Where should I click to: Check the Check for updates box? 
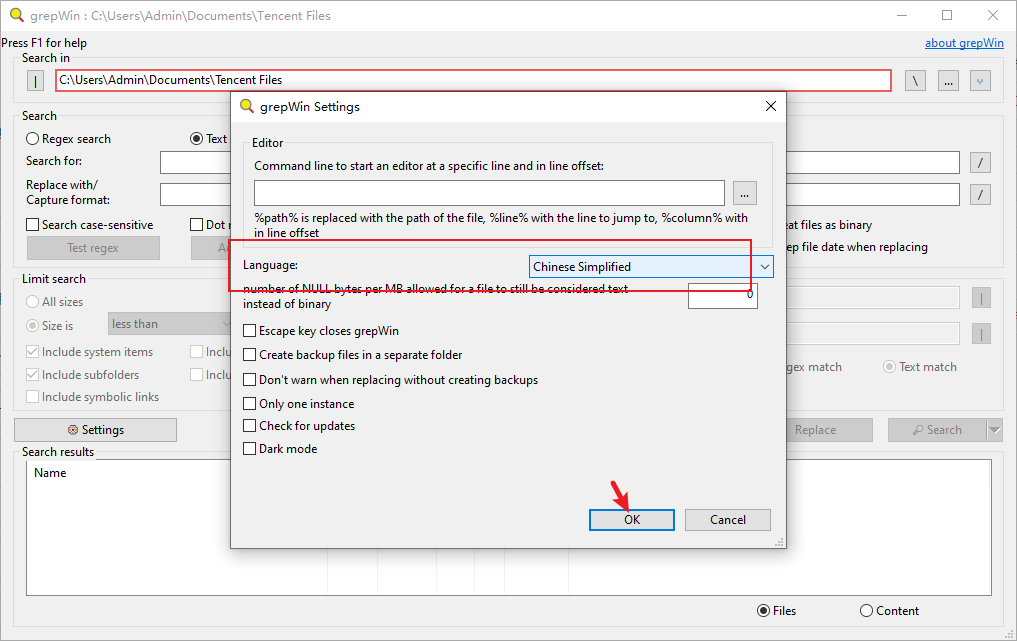coord(250,426)
